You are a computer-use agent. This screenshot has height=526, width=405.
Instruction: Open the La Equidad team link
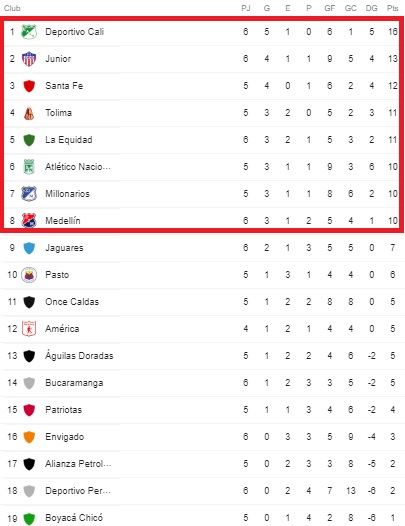[69, 140]
